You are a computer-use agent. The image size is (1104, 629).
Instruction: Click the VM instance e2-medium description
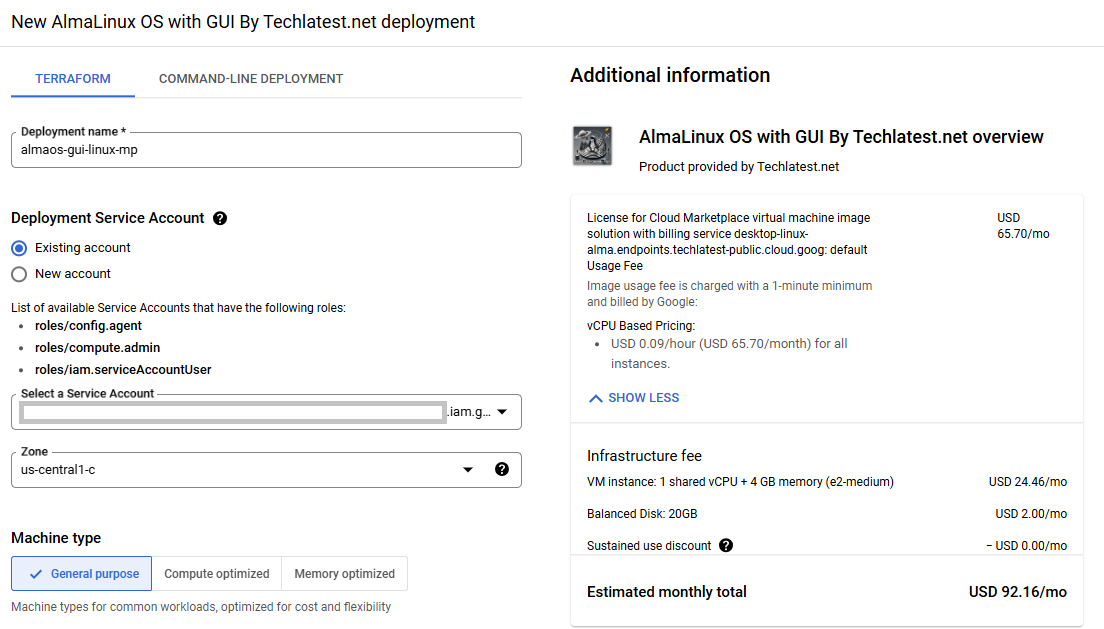coord(741,482)
